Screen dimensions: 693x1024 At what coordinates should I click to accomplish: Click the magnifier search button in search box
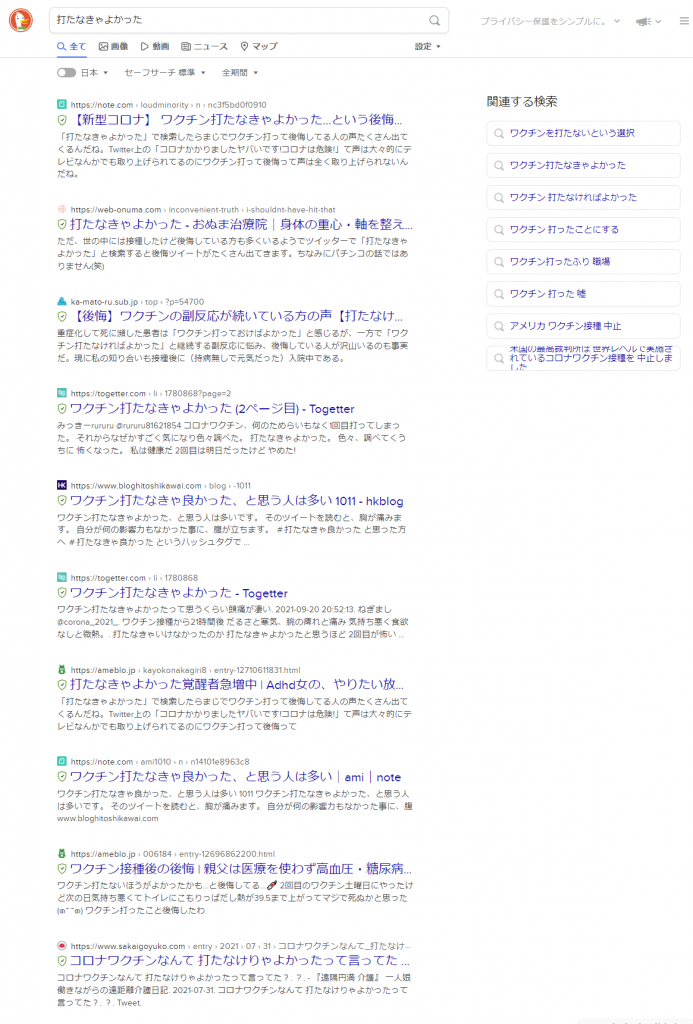click(434, 20)
